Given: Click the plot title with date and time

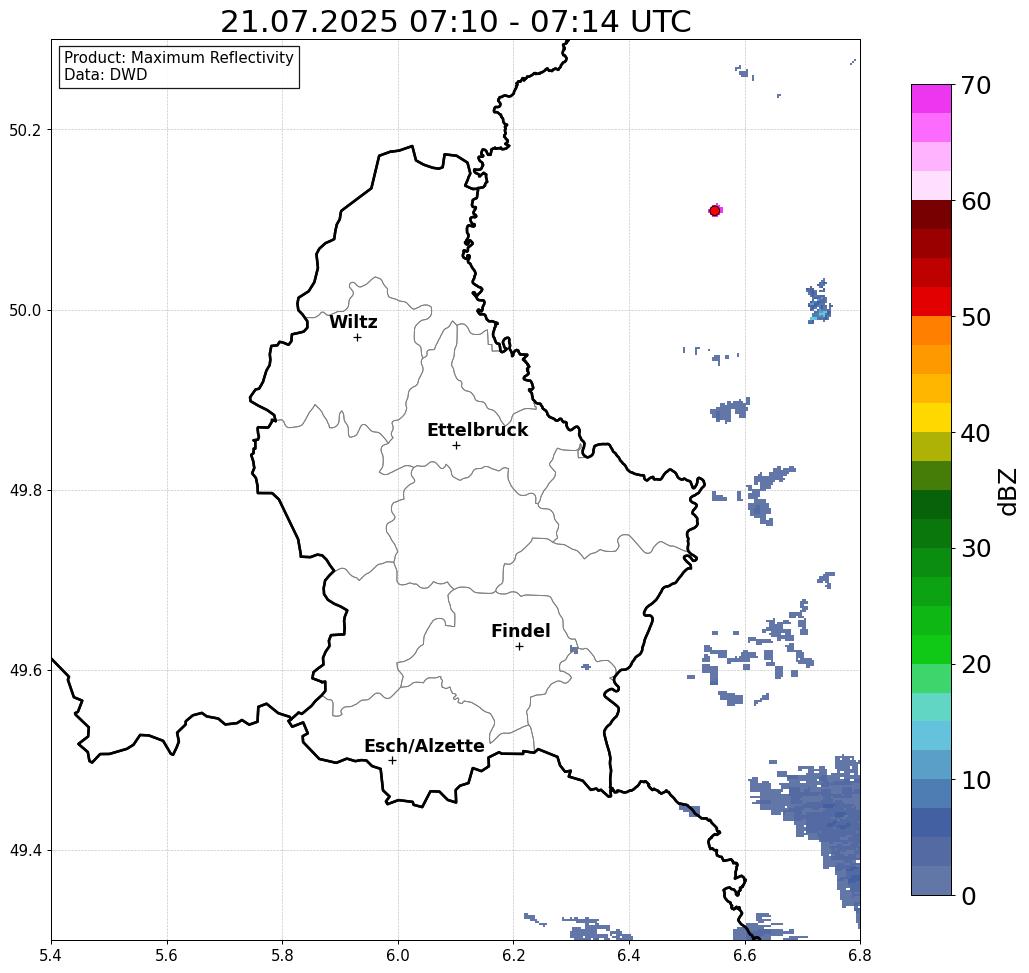Looking at the screenshot, I should [455, 22].
